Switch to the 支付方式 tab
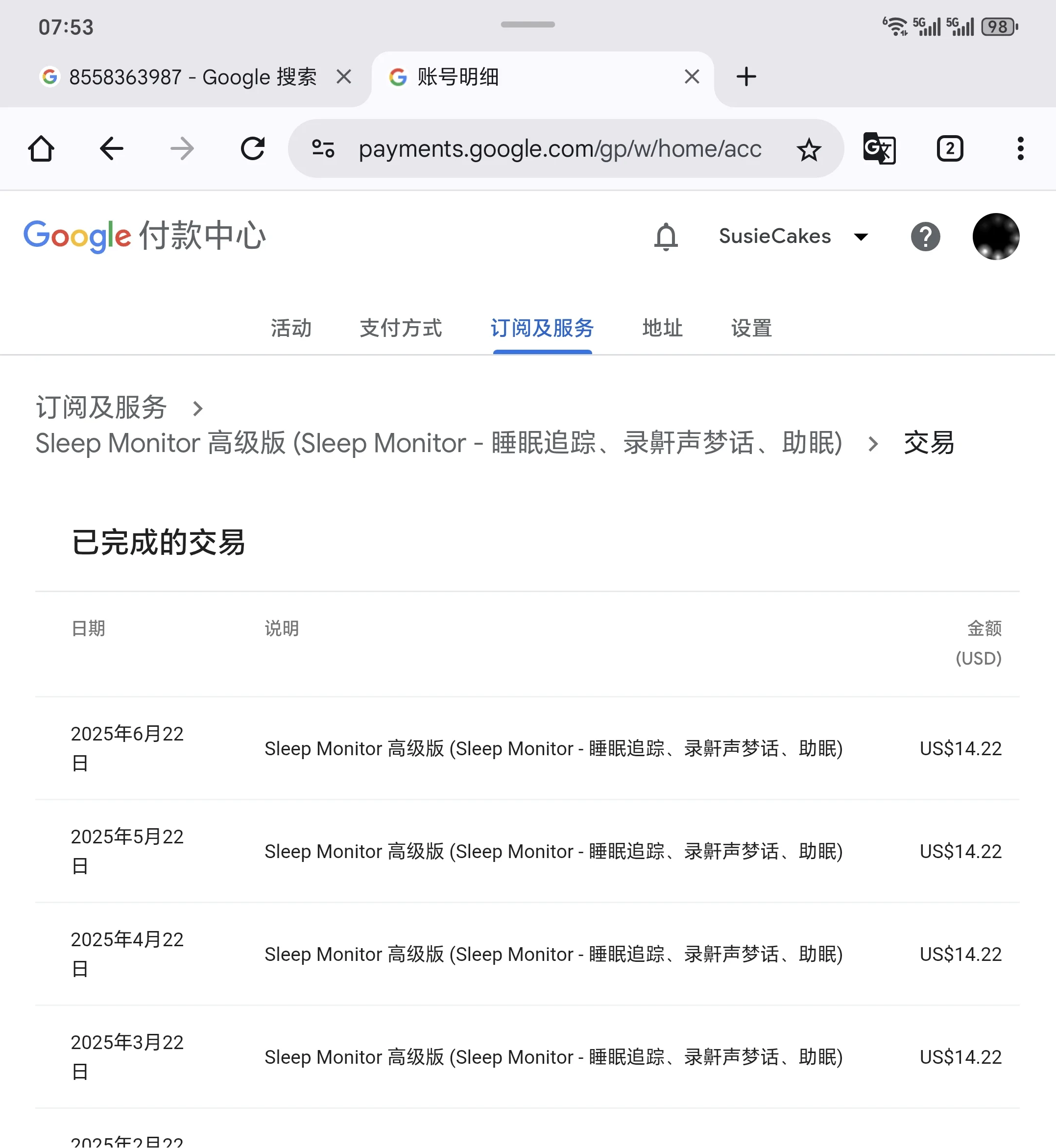This screenshot has width=1056, height=1148. 401,328
